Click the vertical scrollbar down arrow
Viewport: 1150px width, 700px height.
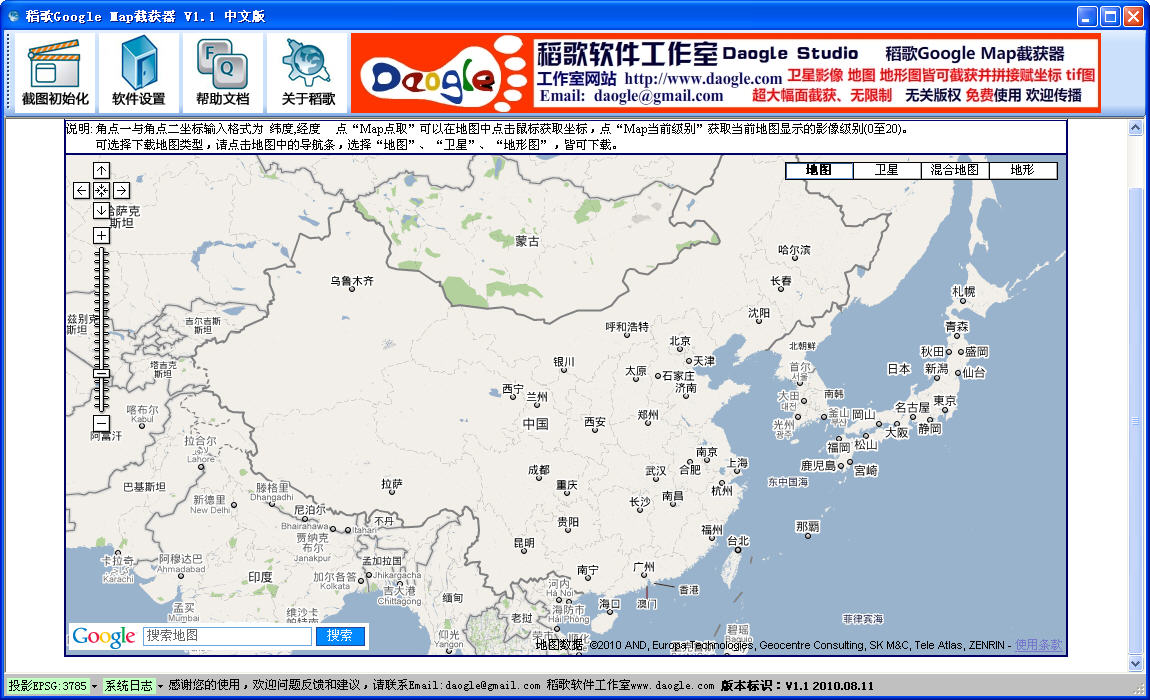[x=1135, y=664]
